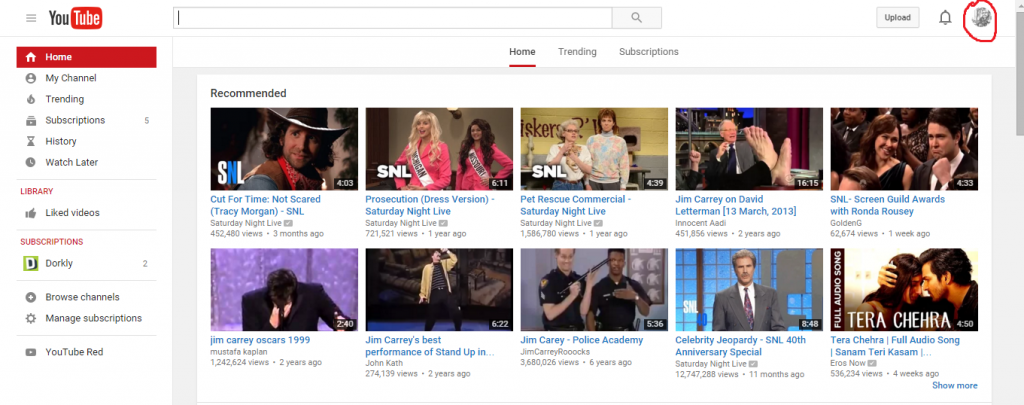The width and height of the screenshot is (1024, 405).
Task: Open Jim Carey Police Academy thumbnail
Action: pos(594,290)
